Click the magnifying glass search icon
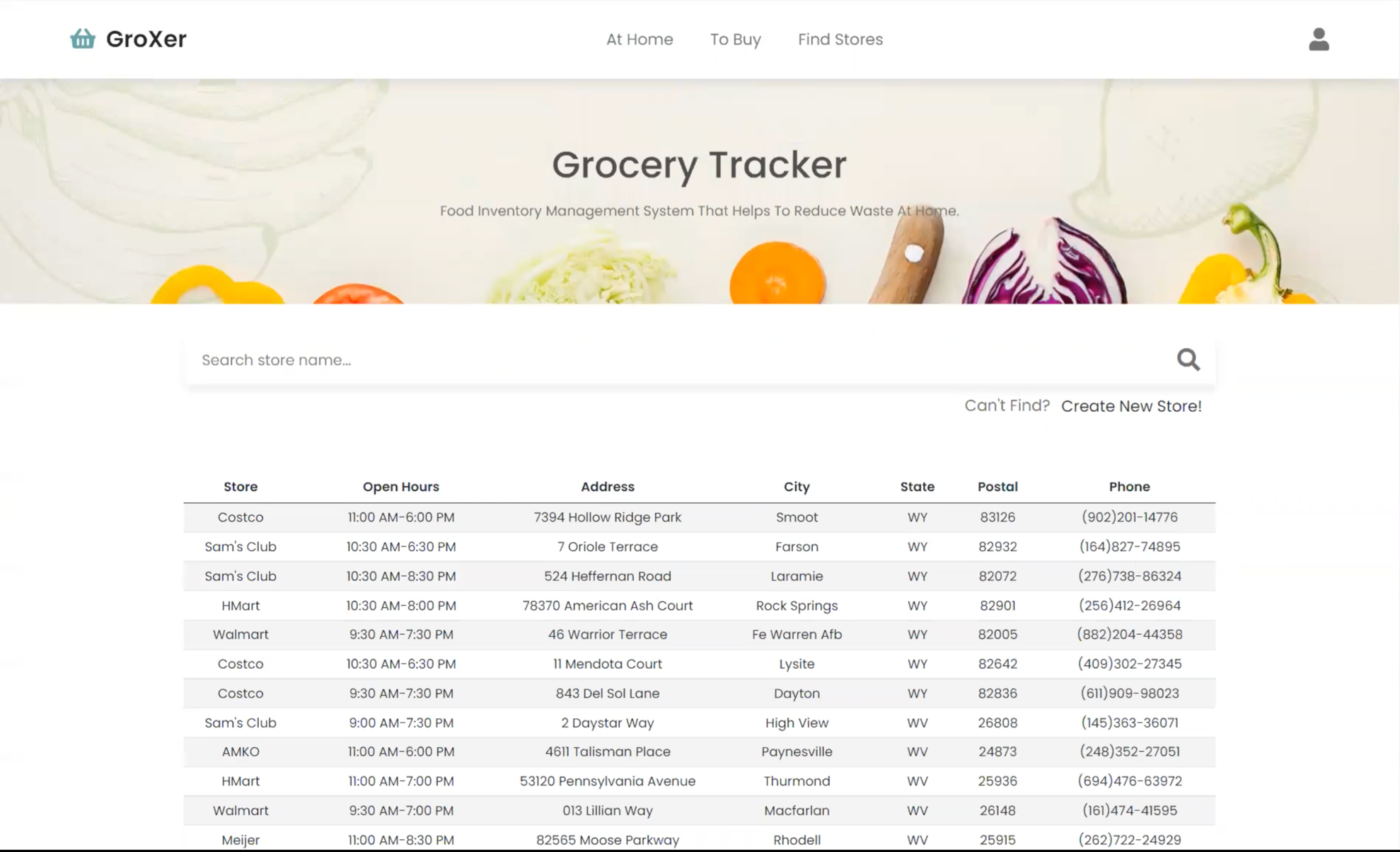1400x852 pixels. point(1188,359)
